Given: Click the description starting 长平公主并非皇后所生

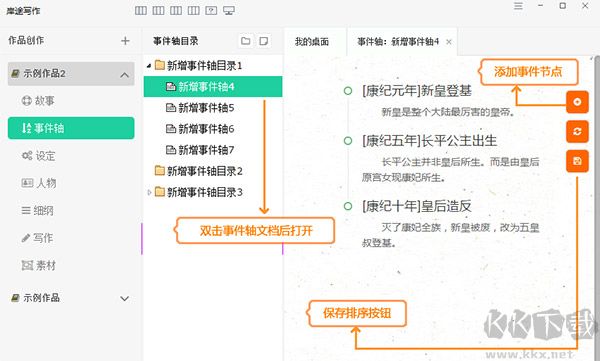Looking at the screenshot, I should [450, 170].
